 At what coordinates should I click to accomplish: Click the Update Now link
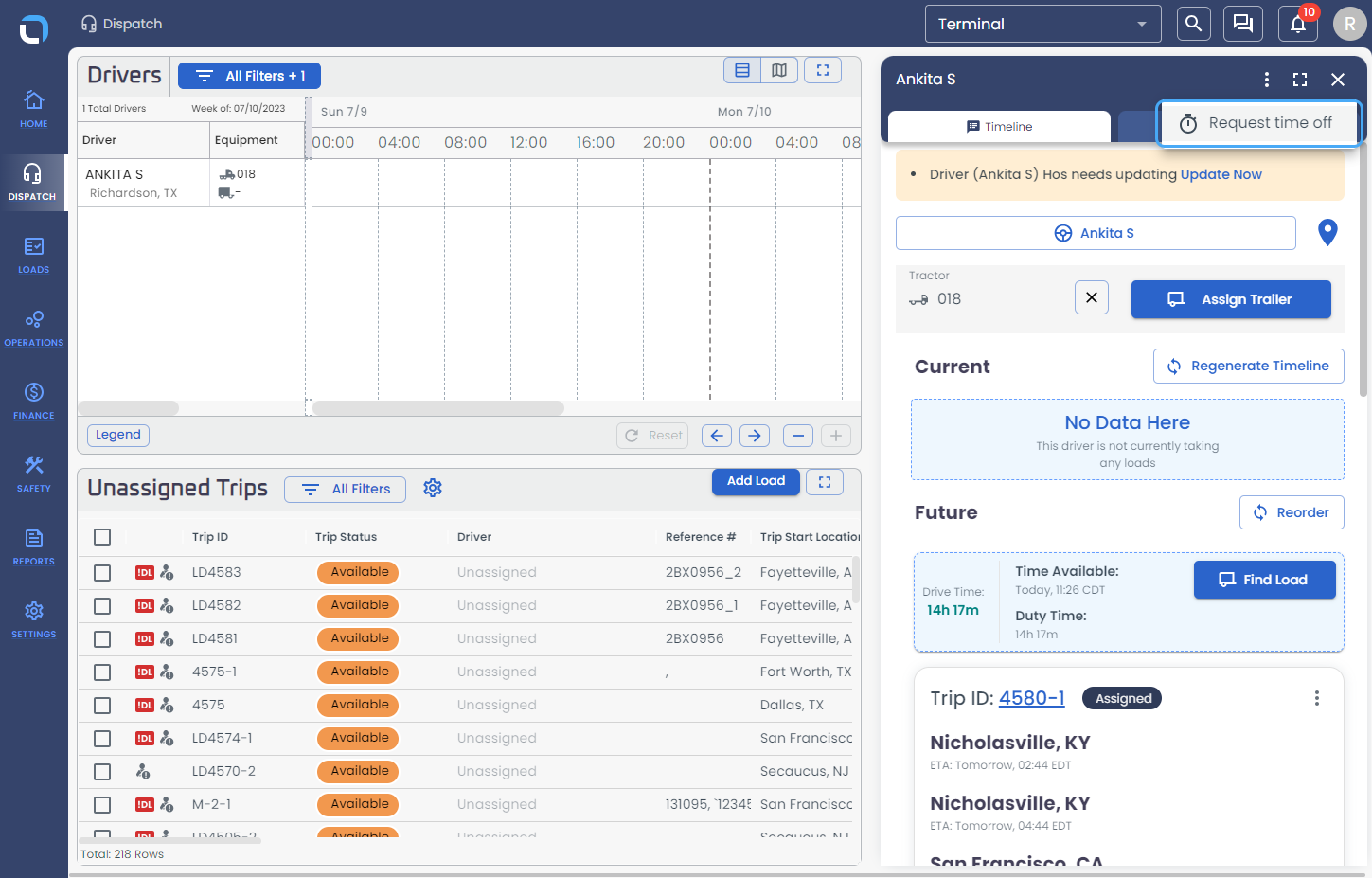click(x=1221, y=174)
